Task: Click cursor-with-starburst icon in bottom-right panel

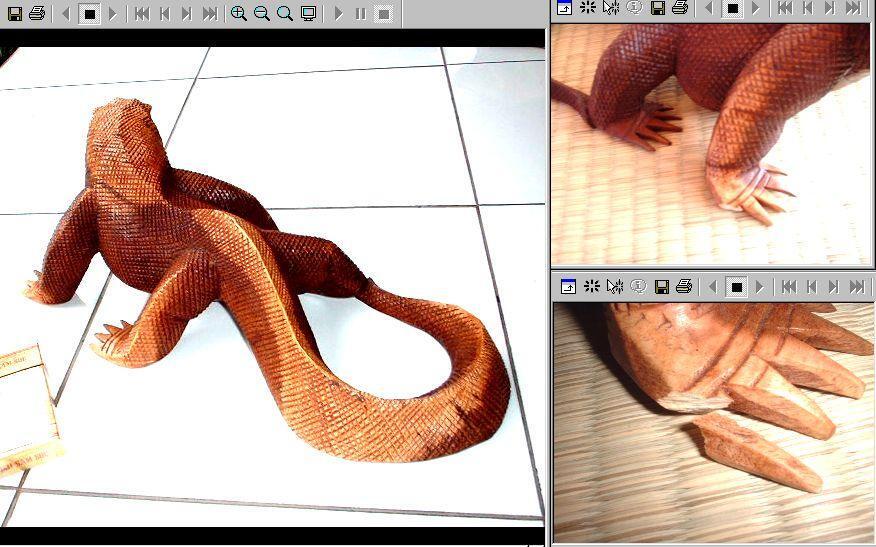Action: pos(614,287)
